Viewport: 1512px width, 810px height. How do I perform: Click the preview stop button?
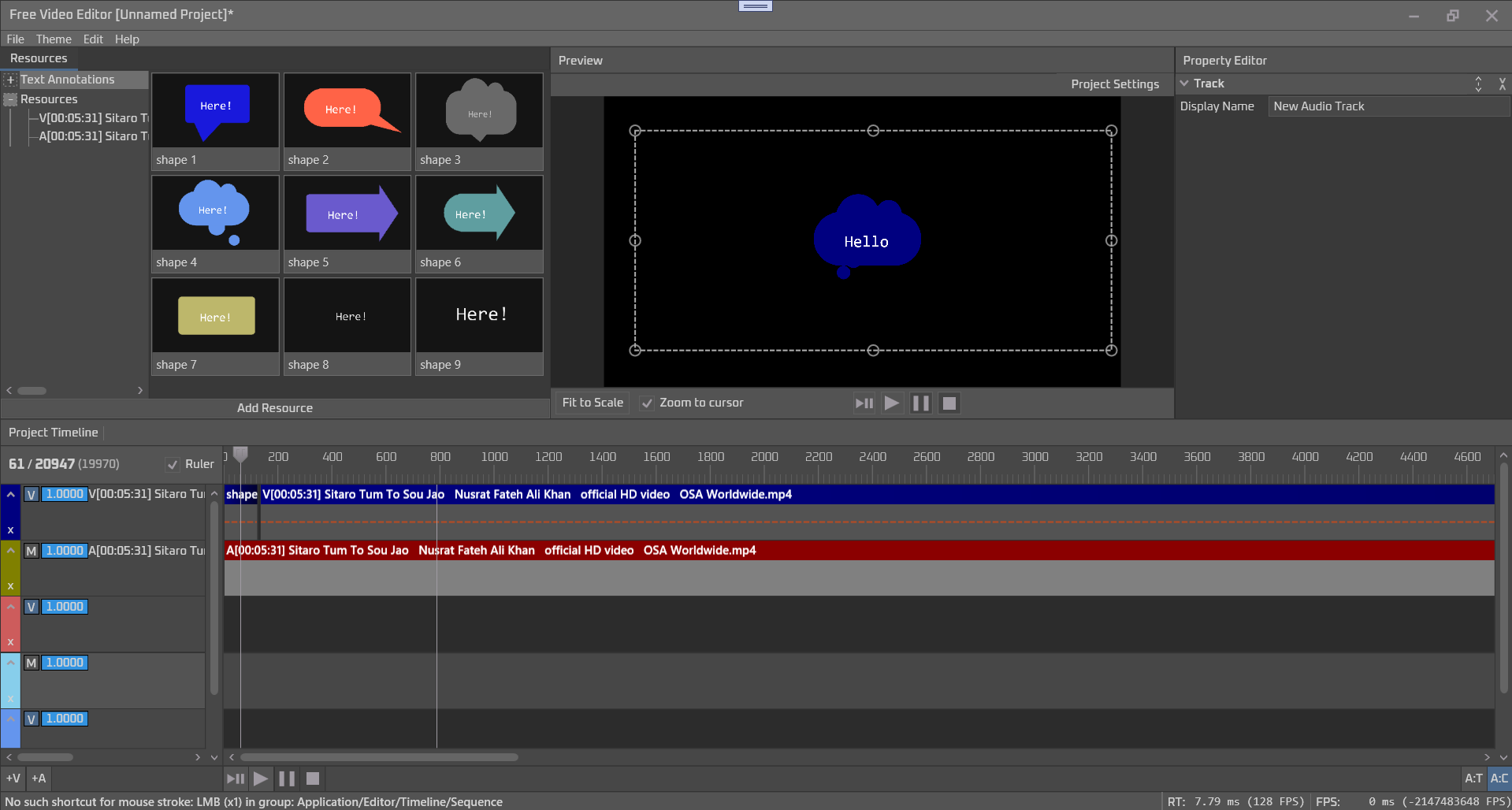click(x=949, y=403)
